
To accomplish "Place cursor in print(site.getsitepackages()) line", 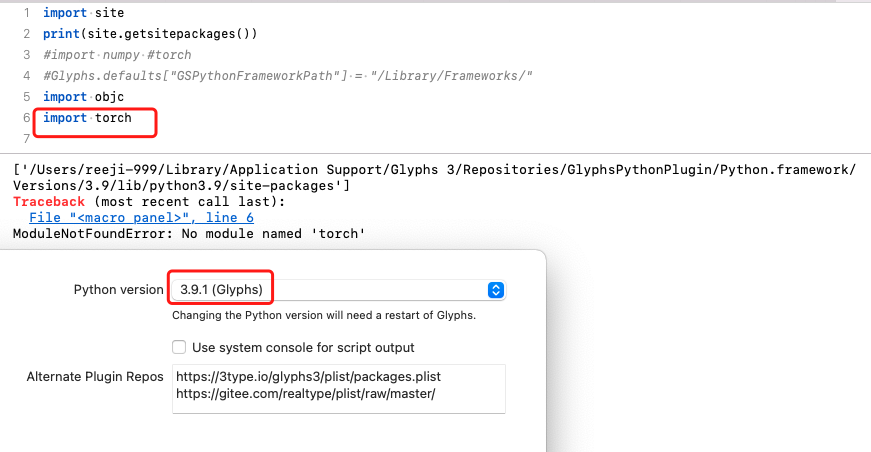I will [150, 34].
